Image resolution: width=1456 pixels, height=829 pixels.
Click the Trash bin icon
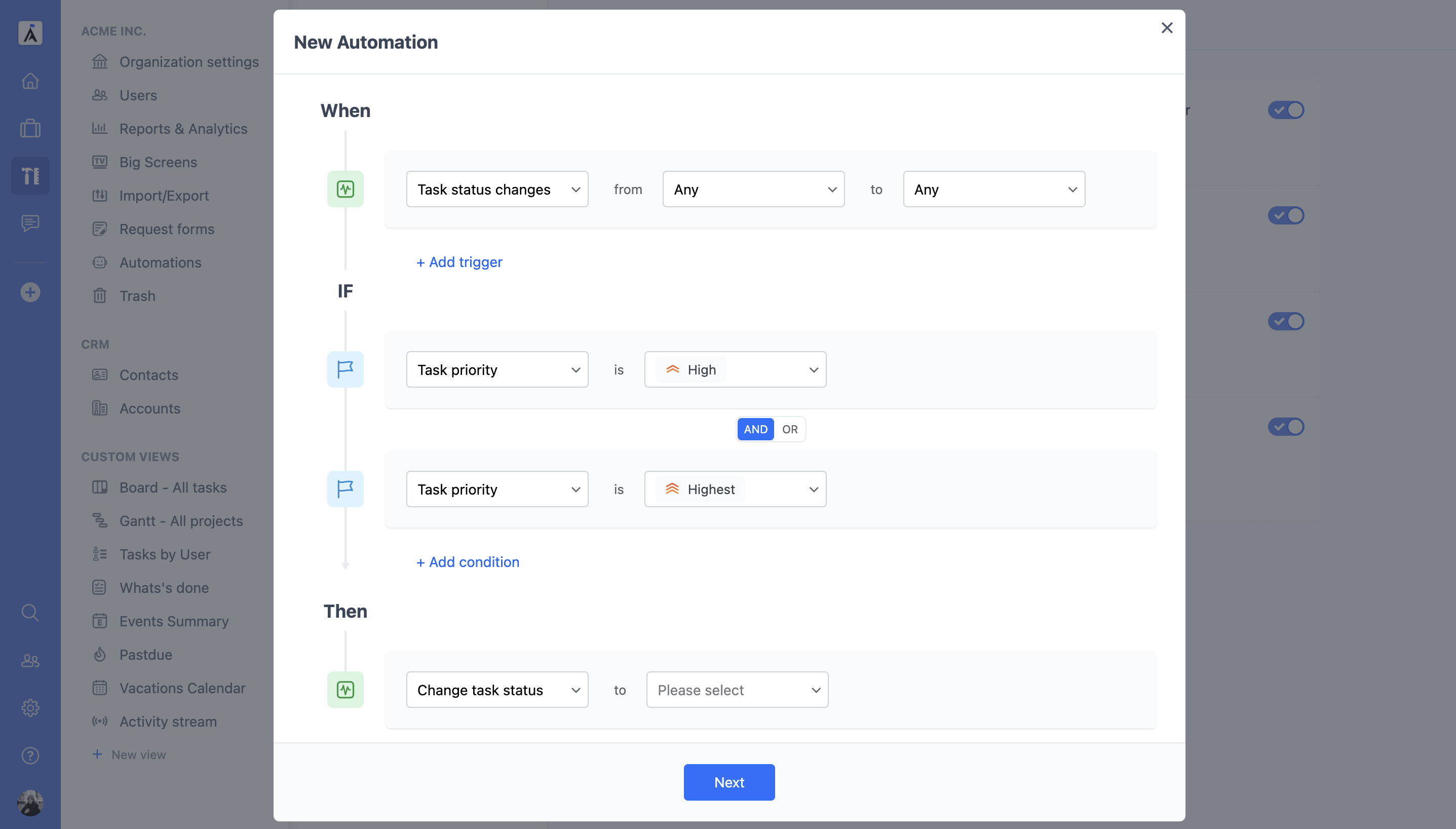coord(100,296)
